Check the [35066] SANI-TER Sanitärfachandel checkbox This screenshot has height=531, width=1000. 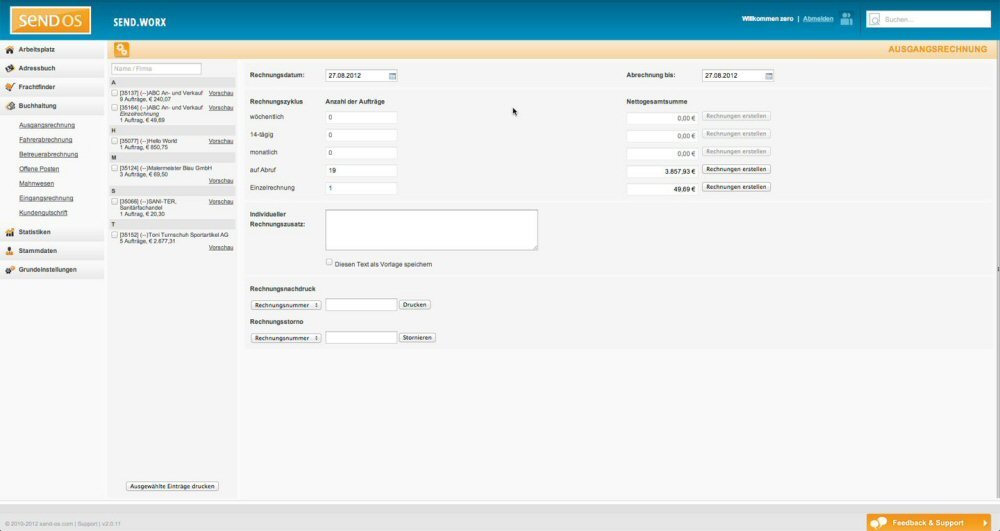tap(115, 201)
